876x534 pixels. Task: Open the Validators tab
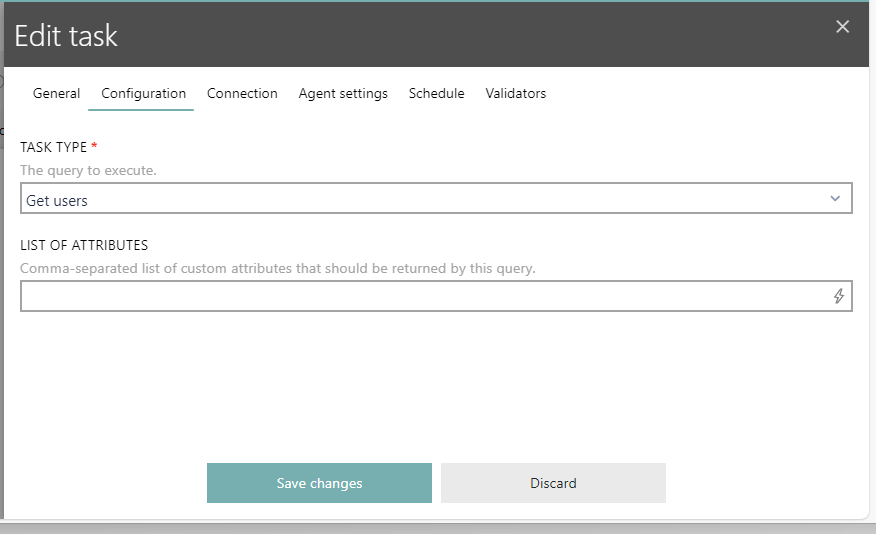click(x=515, y=93)
